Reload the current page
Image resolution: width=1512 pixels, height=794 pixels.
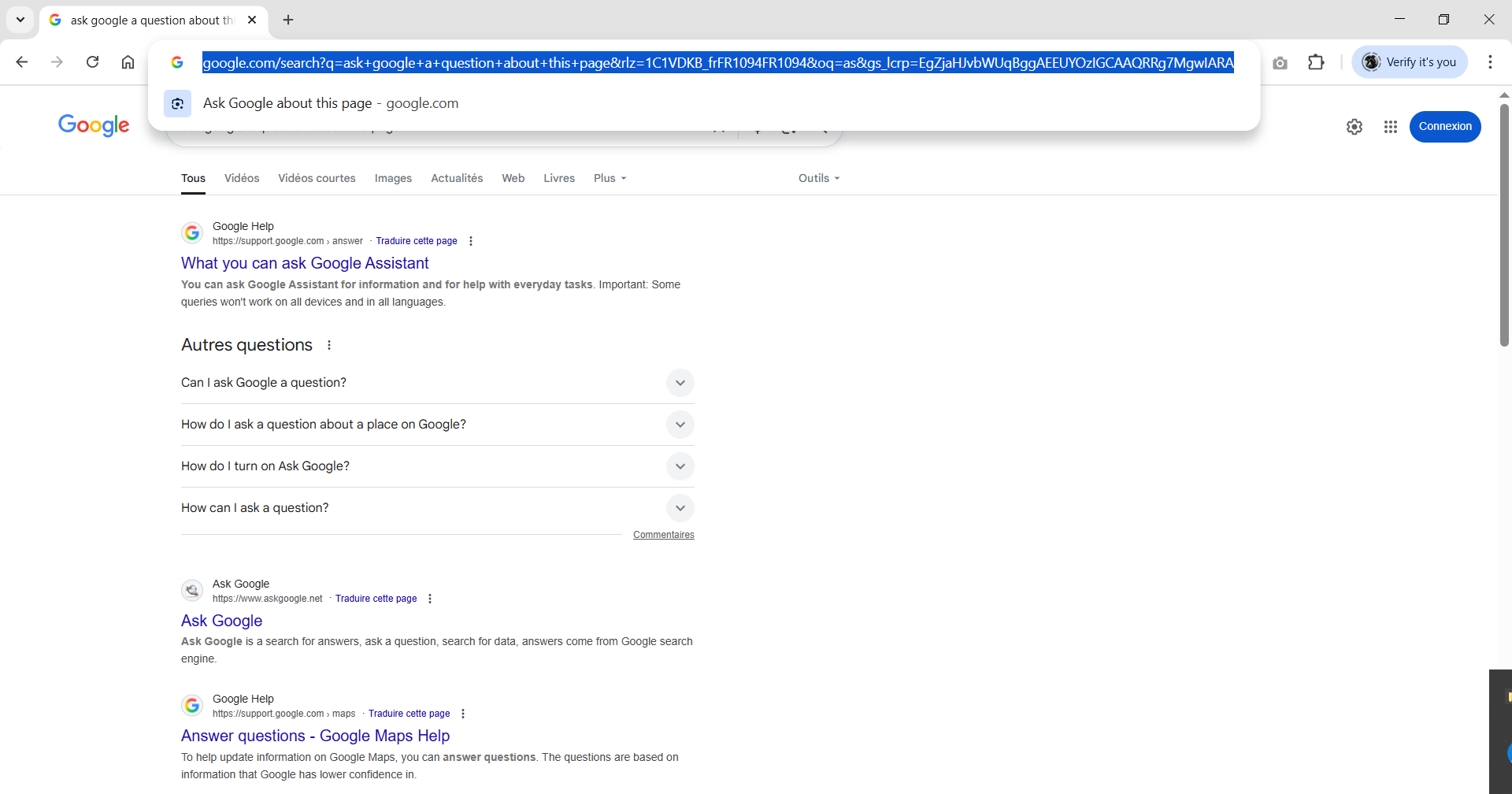(92, 62)
